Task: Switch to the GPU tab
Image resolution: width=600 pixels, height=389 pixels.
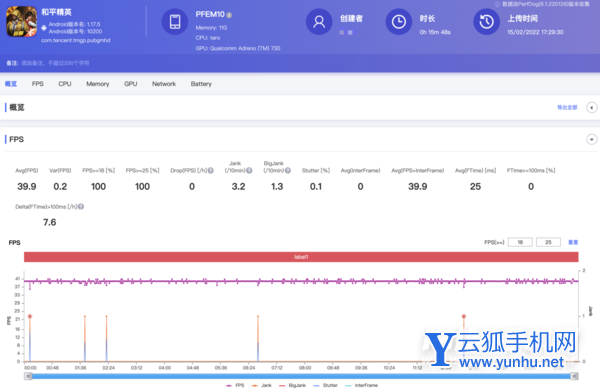Action: (x=130, y=84)
